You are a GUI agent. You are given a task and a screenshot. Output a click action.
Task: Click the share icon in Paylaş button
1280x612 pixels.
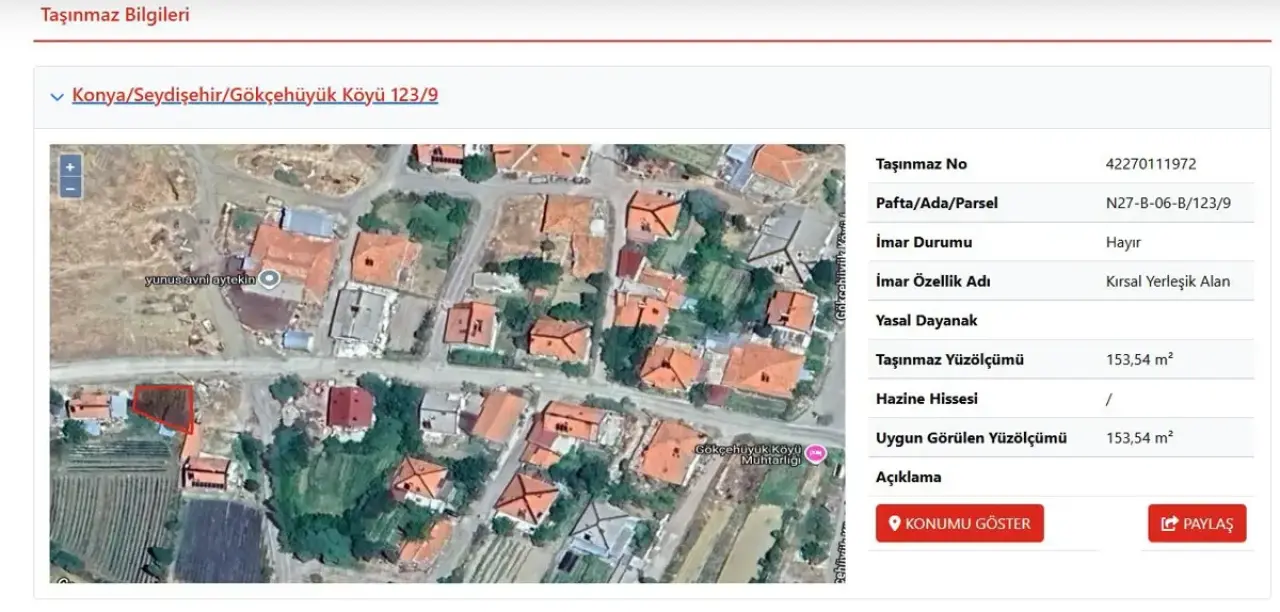[1169, 524]
